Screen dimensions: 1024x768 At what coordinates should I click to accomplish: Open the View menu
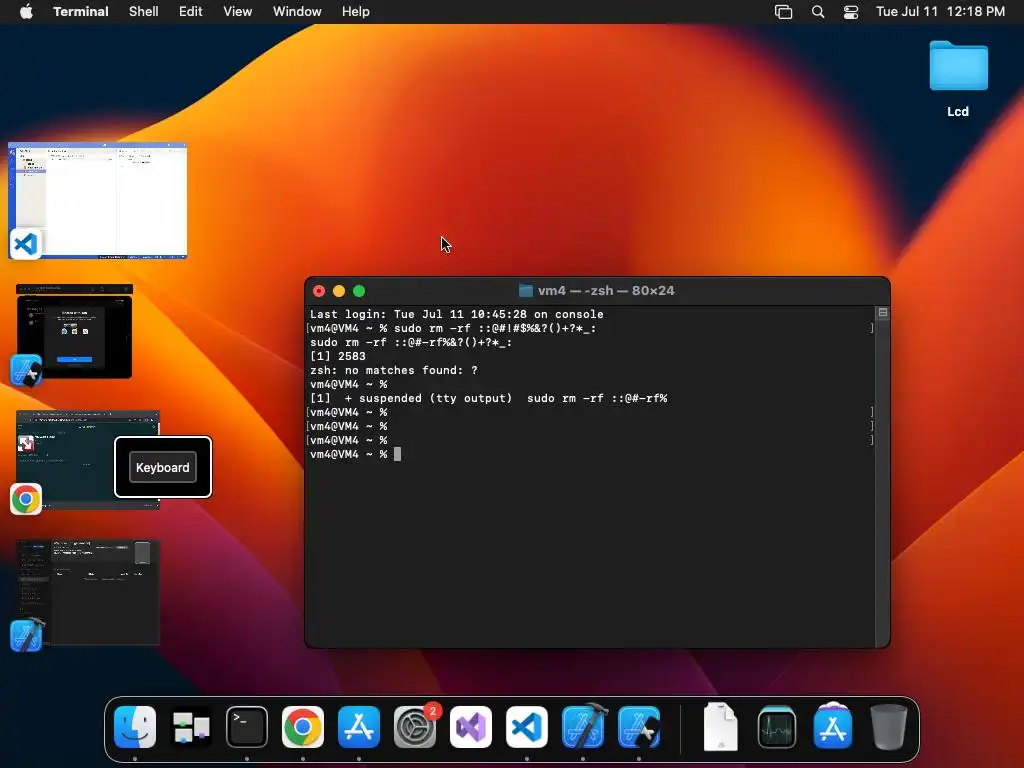[x=238, y=12]
